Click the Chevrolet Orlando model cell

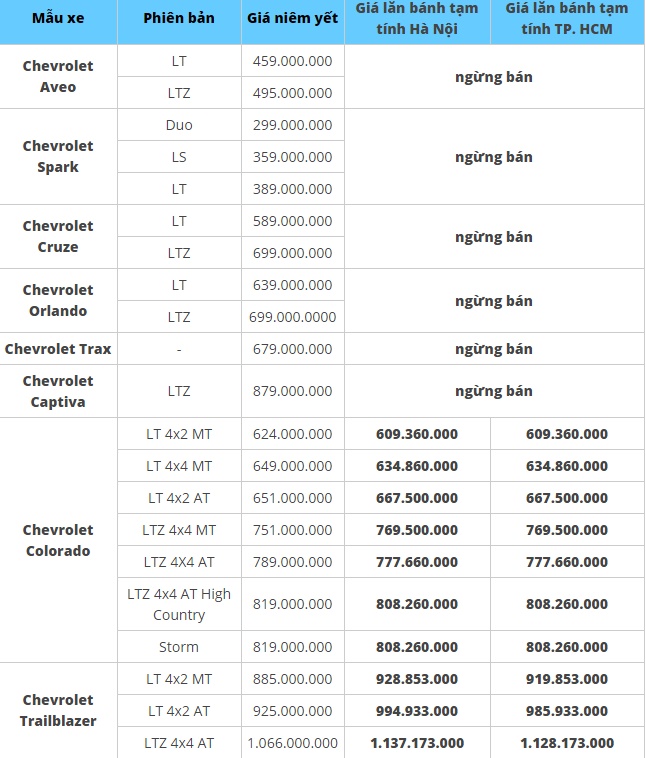[58, 300]
